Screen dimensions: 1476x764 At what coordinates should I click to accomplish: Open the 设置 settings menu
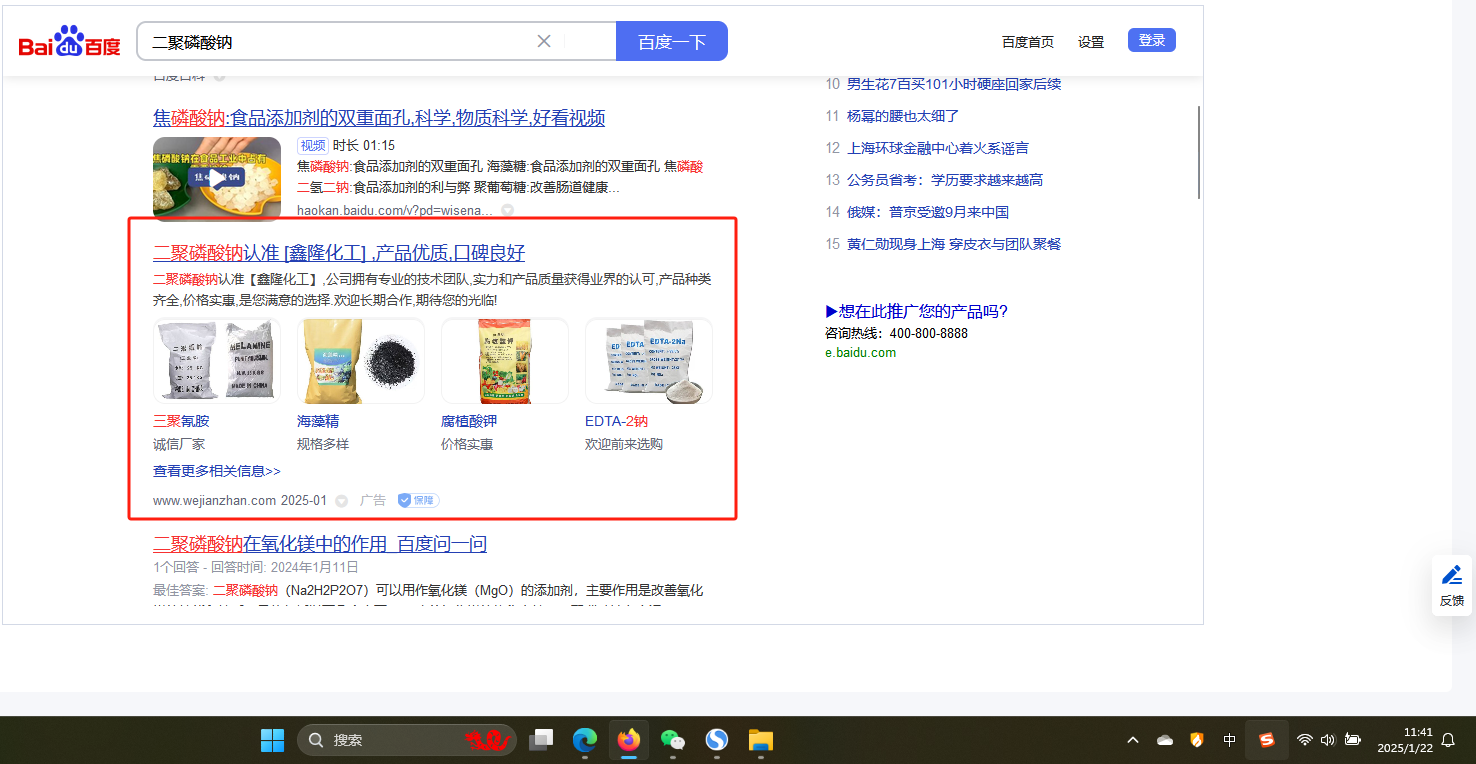click(1091, 41)
